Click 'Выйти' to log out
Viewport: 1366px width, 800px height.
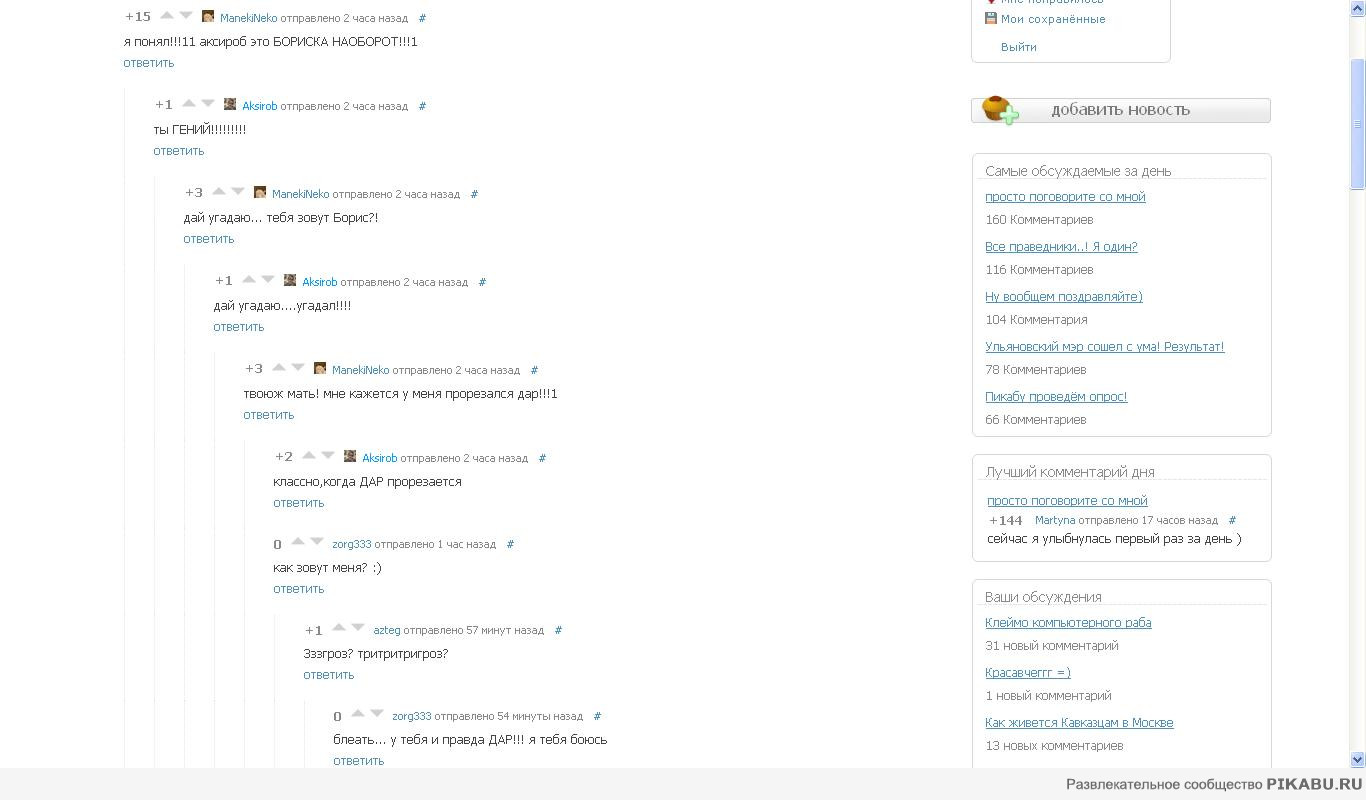coord(1019,47)
